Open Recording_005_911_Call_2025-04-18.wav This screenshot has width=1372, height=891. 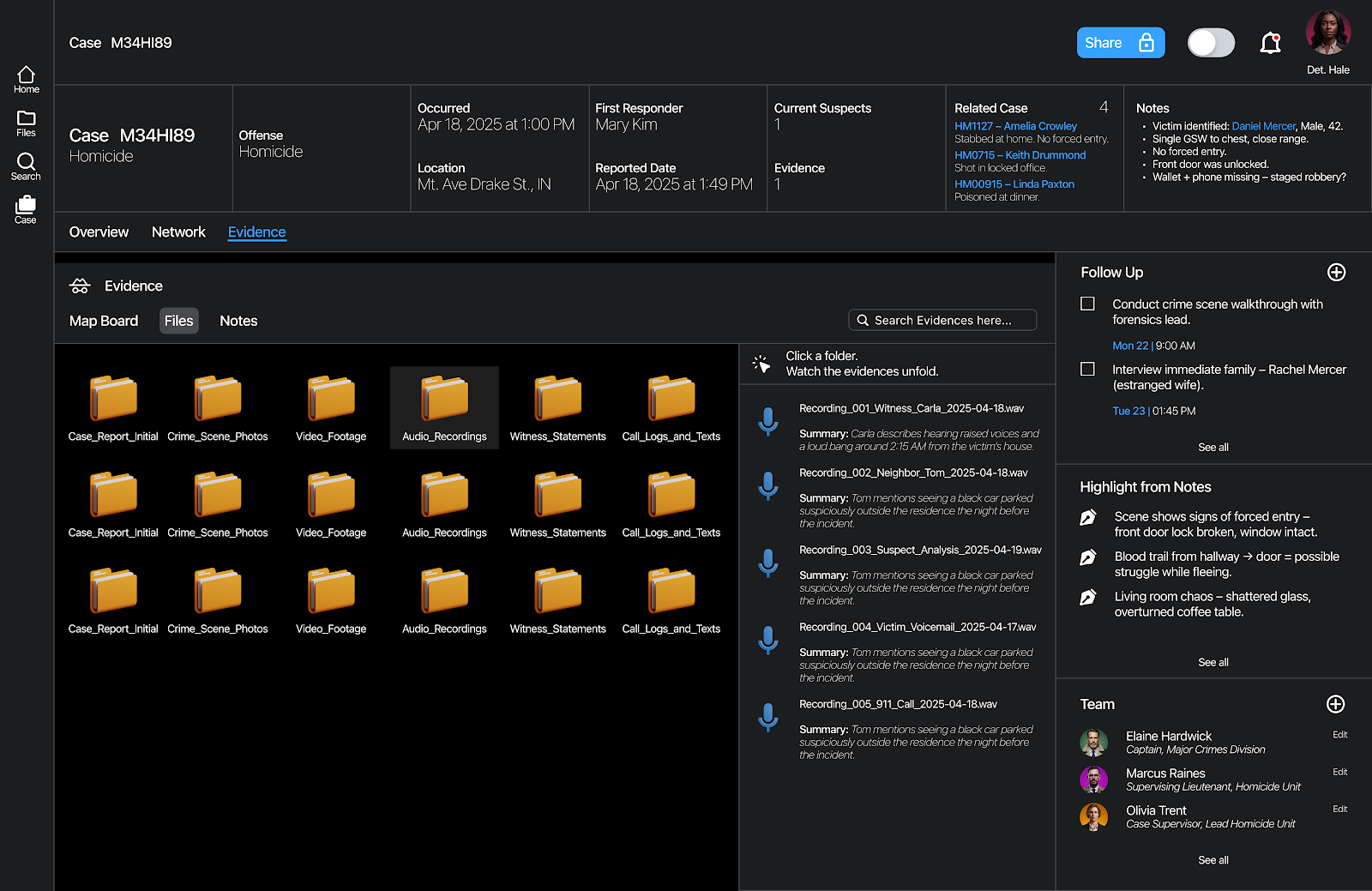[x=898, y=705]
